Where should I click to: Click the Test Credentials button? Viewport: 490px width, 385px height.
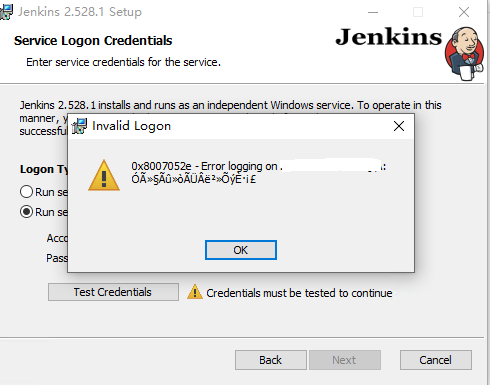(113, 292)
